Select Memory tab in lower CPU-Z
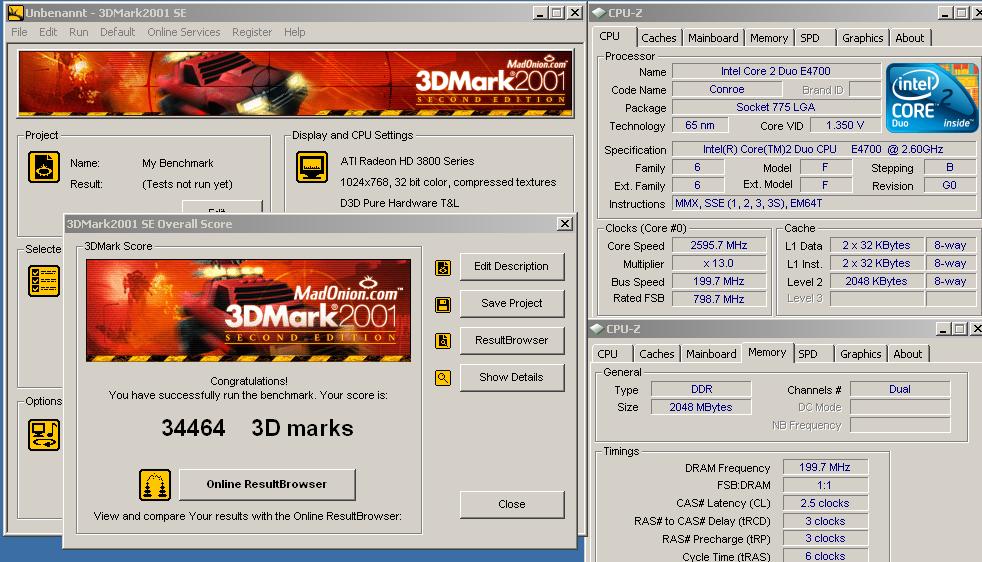 tap(767, 352)
